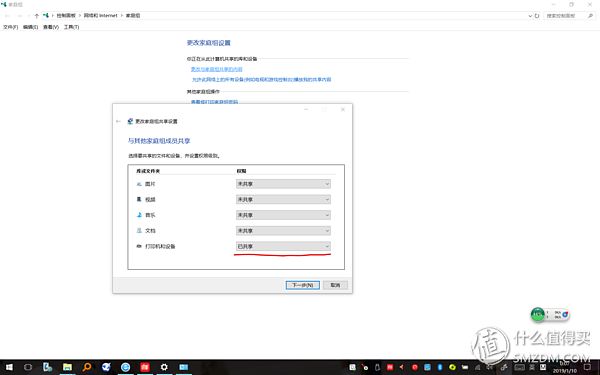Open the 文件(F) menu
The image size is (600, 375).
11,27
